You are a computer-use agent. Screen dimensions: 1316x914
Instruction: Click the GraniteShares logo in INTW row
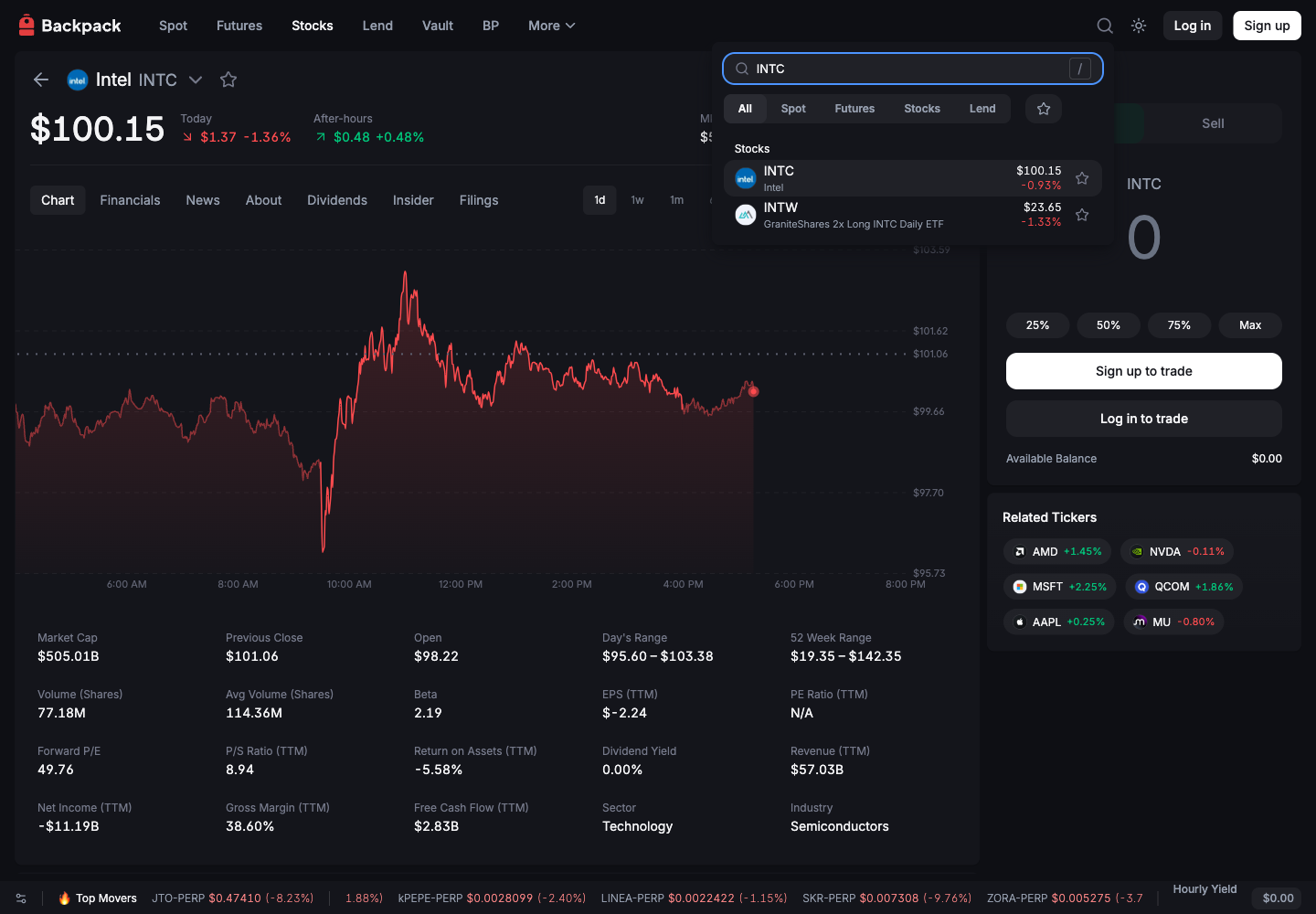coord(746,215)
